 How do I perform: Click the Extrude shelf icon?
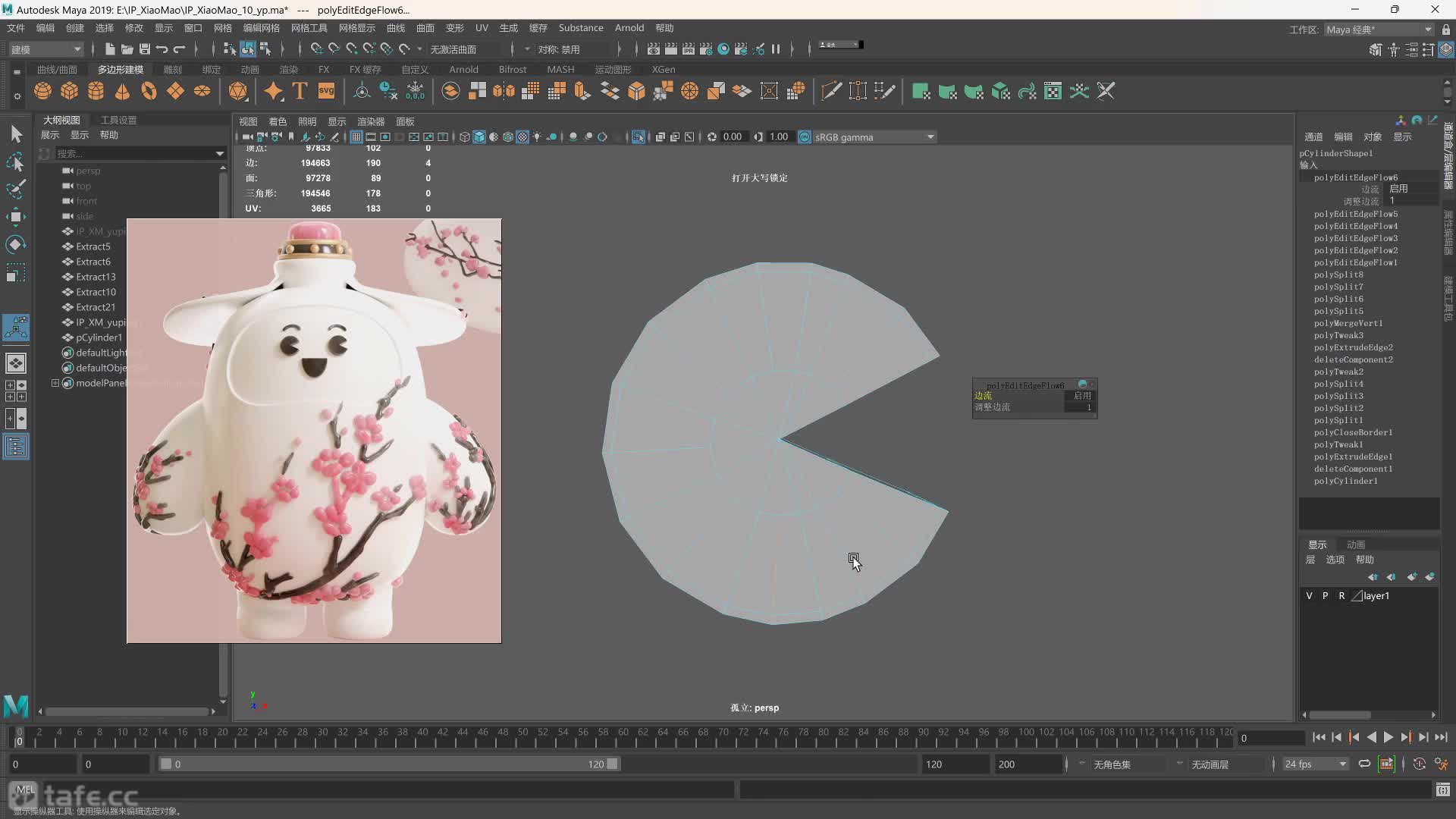point(583,92)
